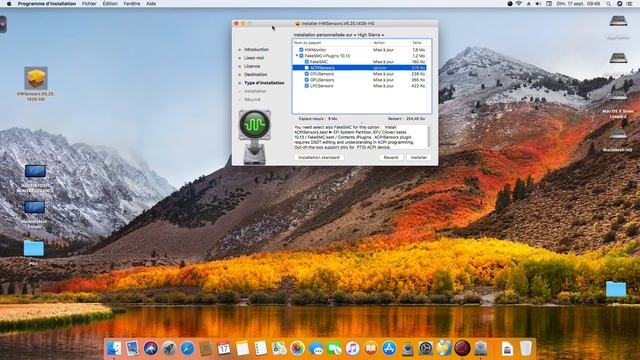Click the description text scrollbar
Screen dimensions: 640x360
click(429, 137)
